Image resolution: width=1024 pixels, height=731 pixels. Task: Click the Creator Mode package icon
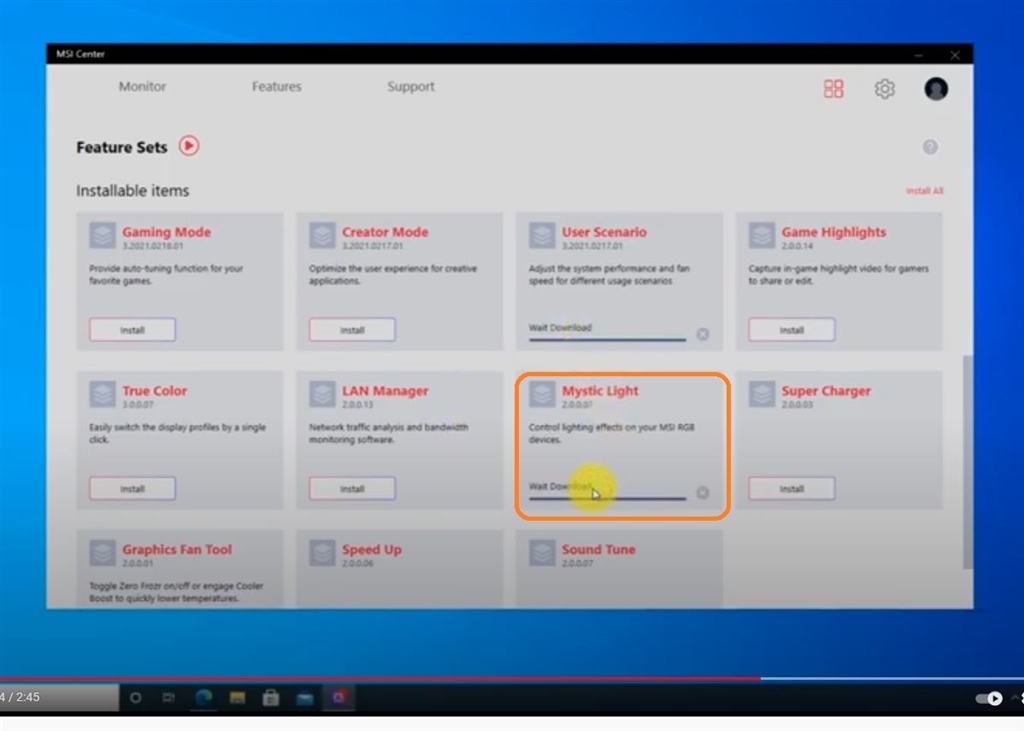click(322, 235)
